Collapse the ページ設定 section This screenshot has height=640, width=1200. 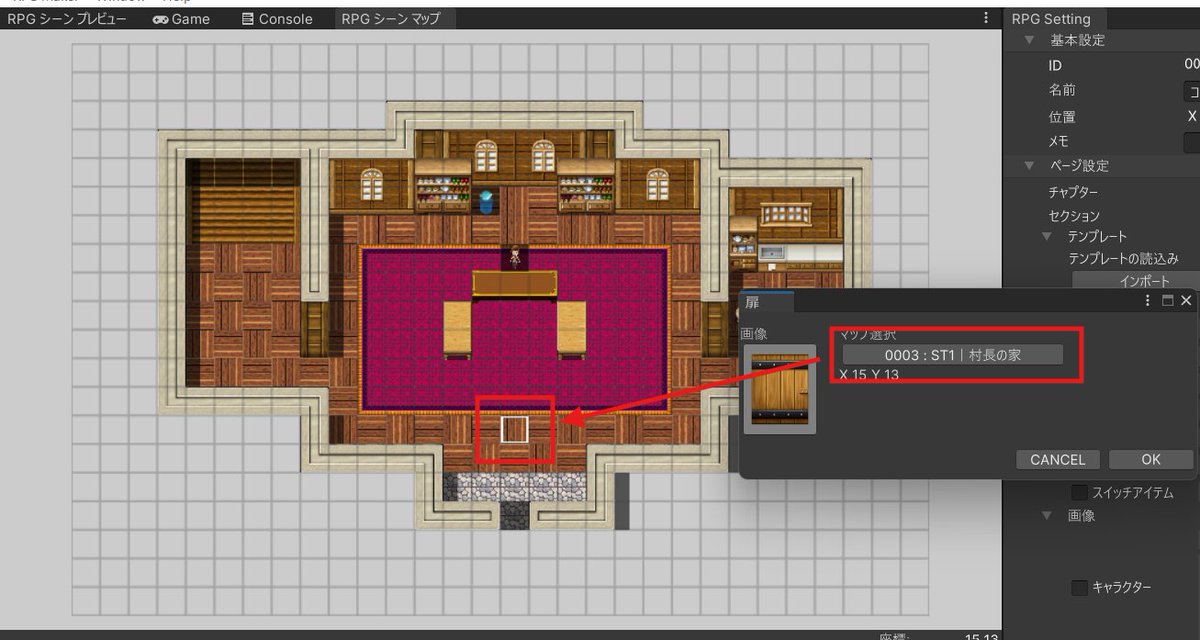(1030, 166)
